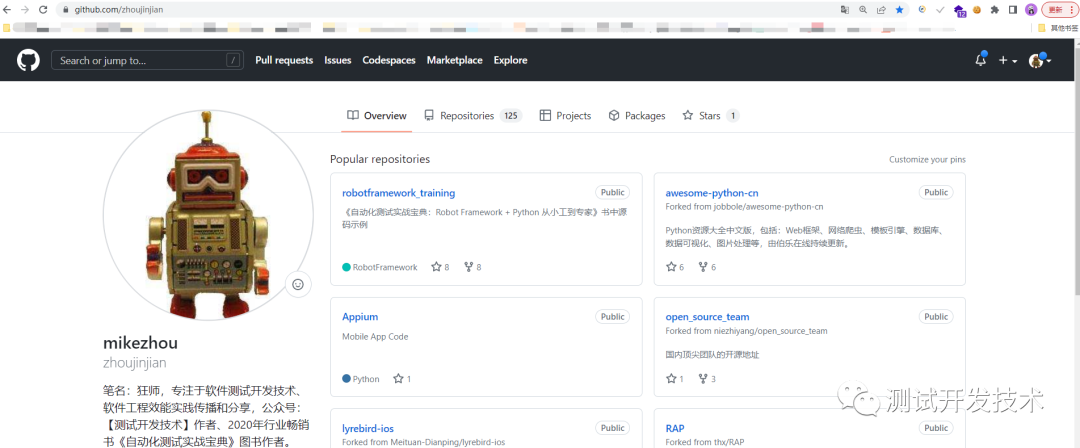Open the robotframework_training repository
Image resolution: width=1080 pixels, height=448 pixels.
tap(399, 193)
